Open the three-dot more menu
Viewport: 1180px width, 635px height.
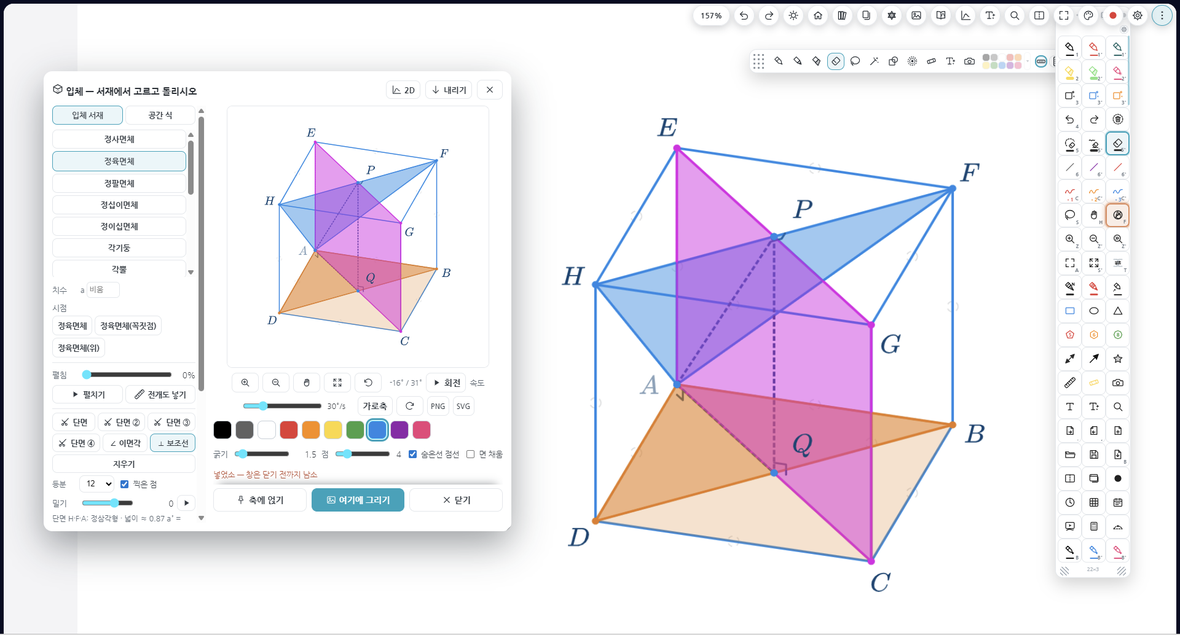point(1162,16)
